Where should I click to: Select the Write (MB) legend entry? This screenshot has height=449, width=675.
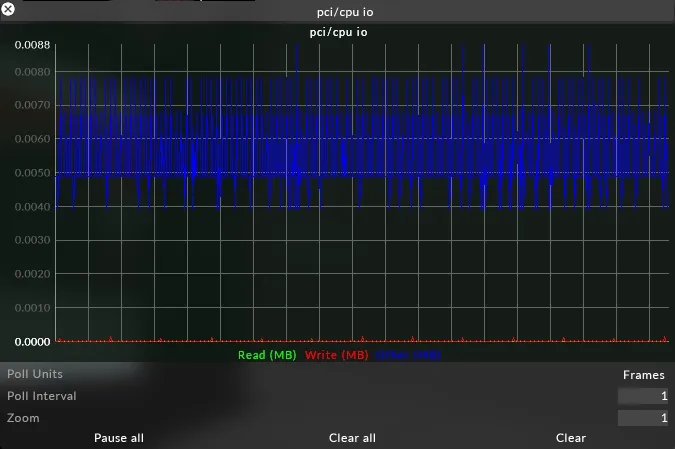[336, 355]
